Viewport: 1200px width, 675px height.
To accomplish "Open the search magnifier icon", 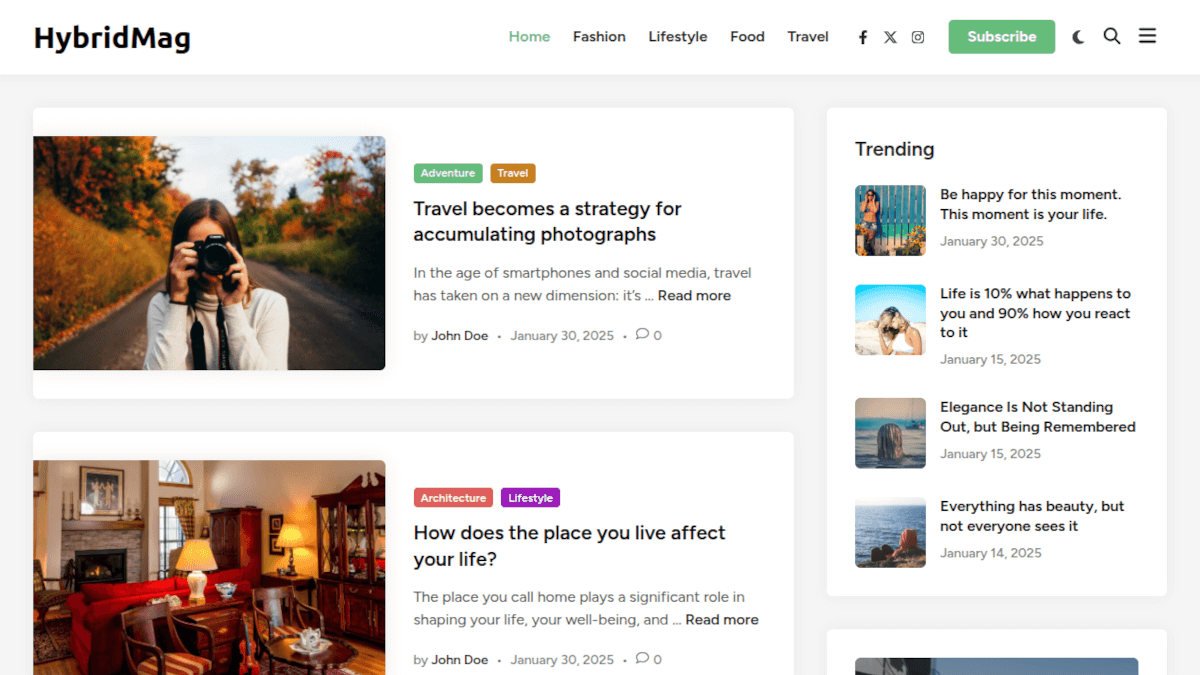I will click(x=1112, y=36).
